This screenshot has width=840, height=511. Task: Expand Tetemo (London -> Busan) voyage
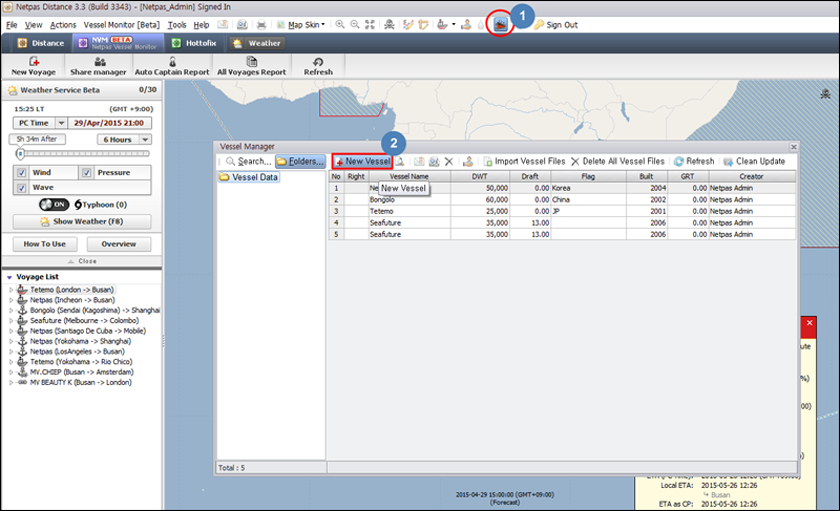coord(11,290)
